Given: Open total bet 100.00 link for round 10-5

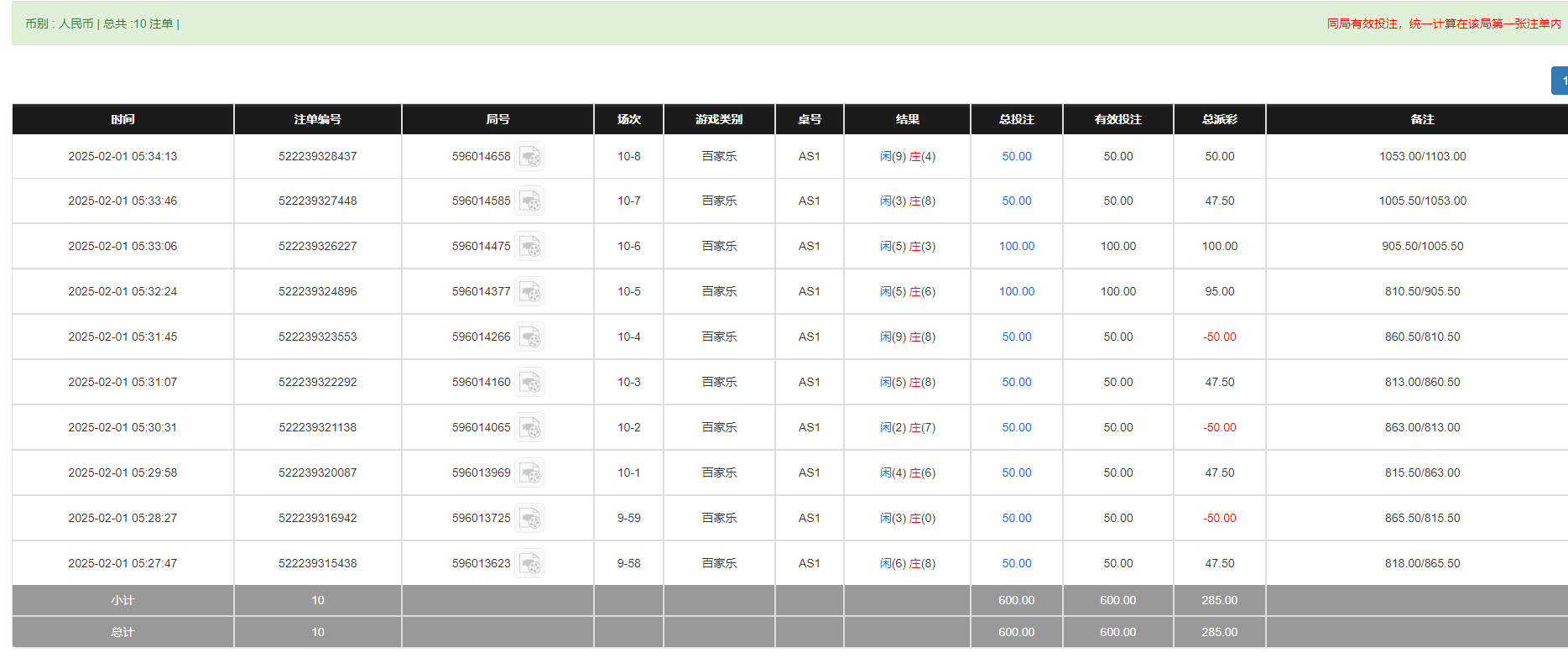Looking at the screenshot, I should point(1016,292).
